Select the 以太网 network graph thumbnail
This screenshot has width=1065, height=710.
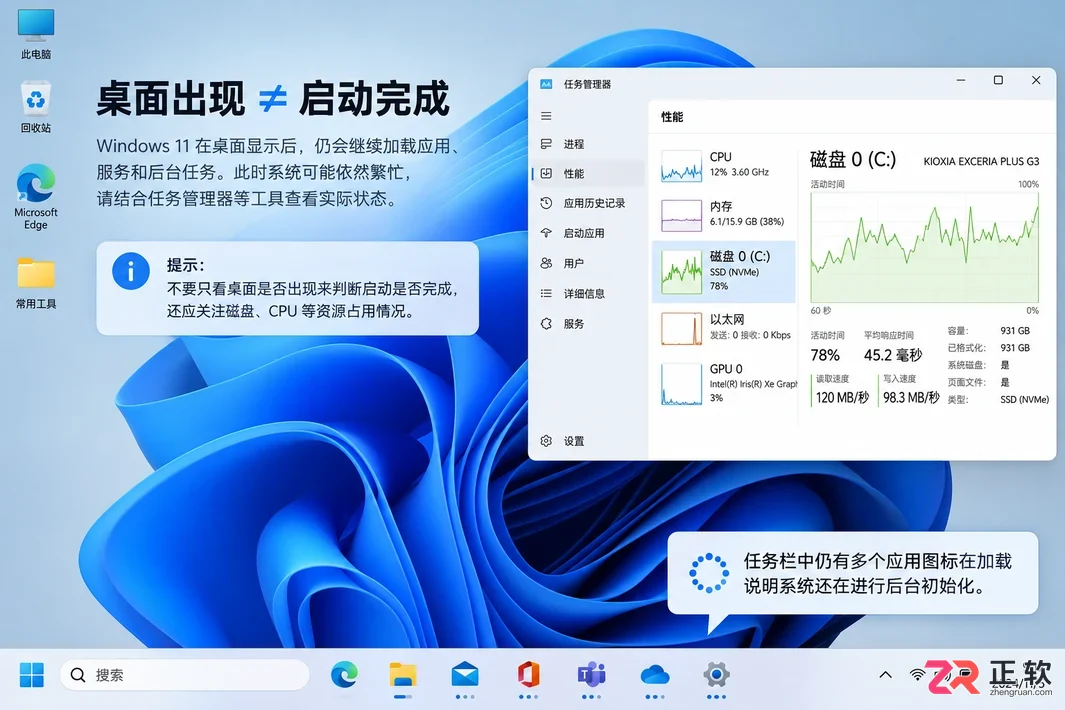[681, 328]
